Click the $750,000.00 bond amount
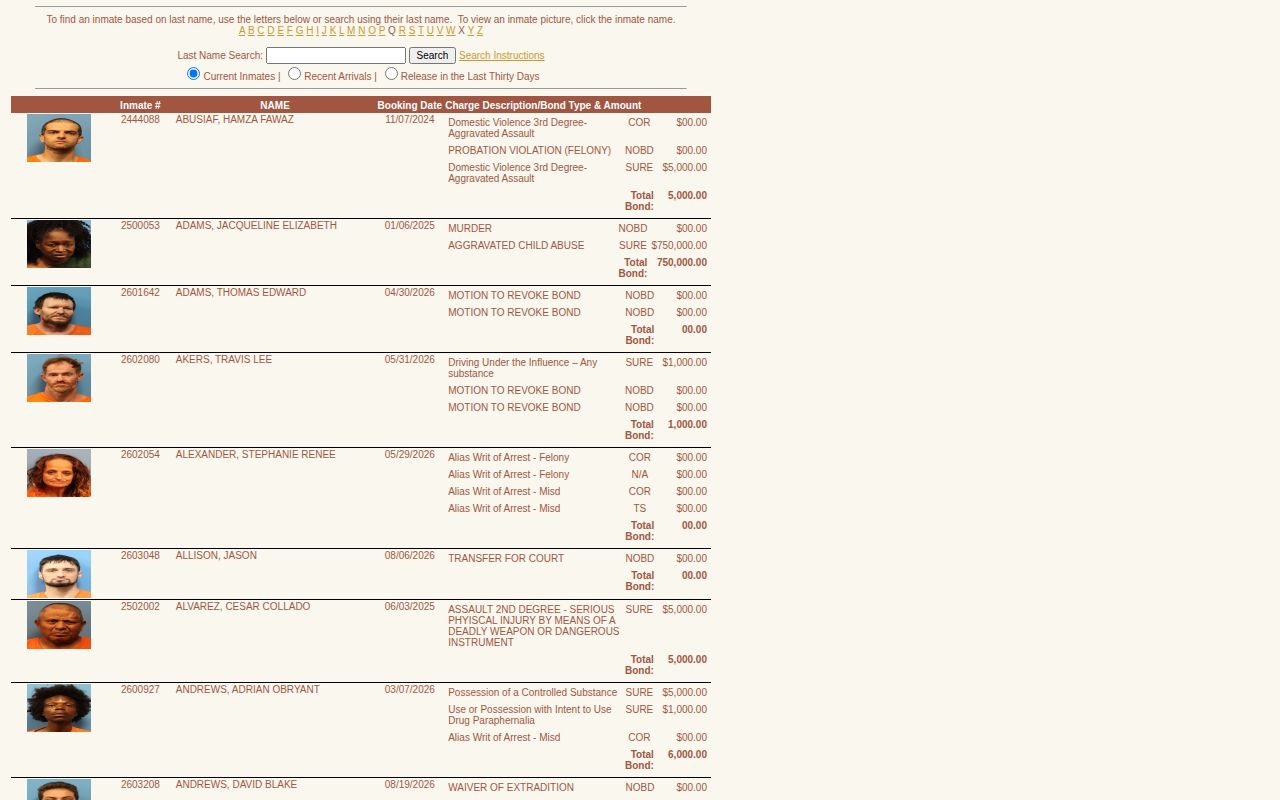Image resolution: width=1280 pixels, height=800 pixels. point(679,246)
